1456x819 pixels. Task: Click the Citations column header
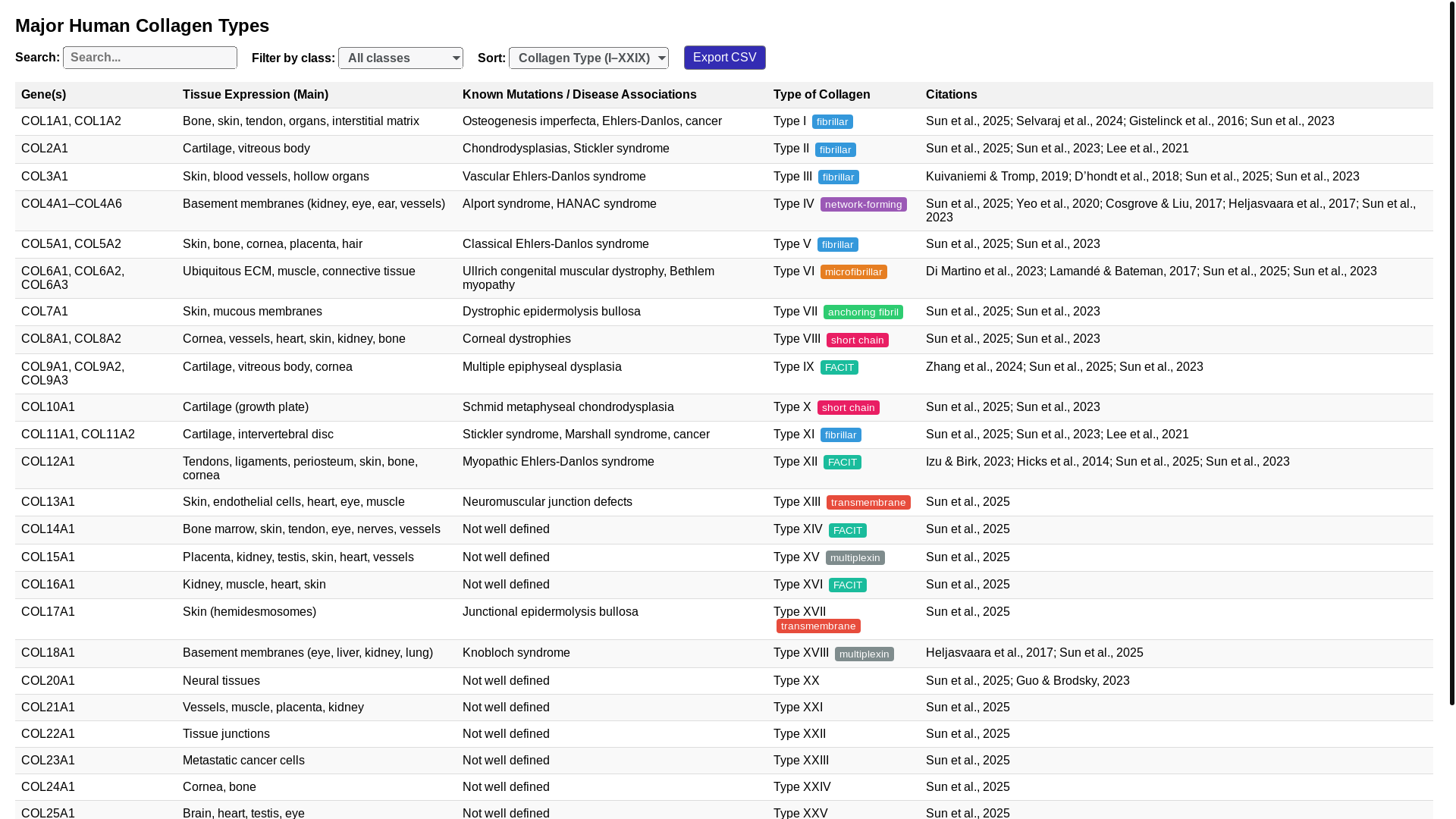click(x=1176, y=95)
